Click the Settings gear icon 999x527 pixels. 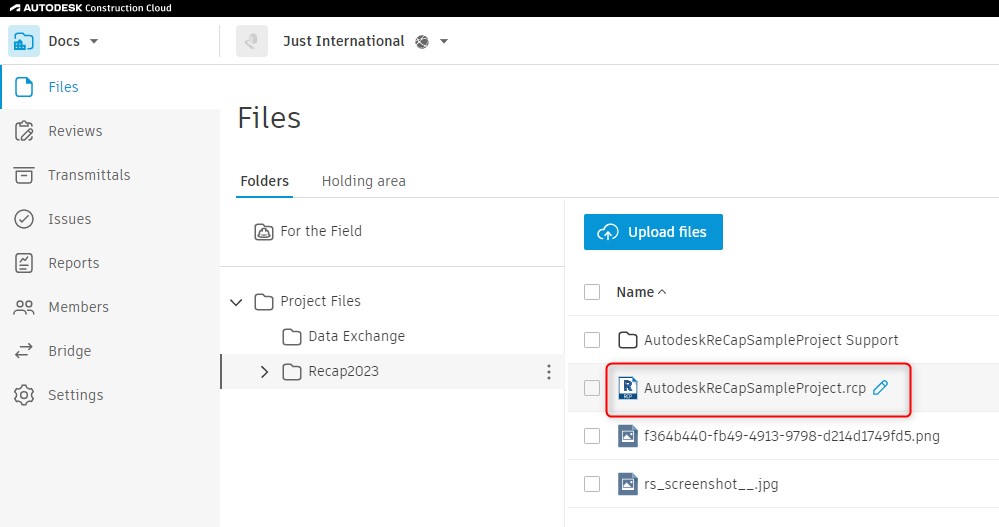tap(24, 395)
